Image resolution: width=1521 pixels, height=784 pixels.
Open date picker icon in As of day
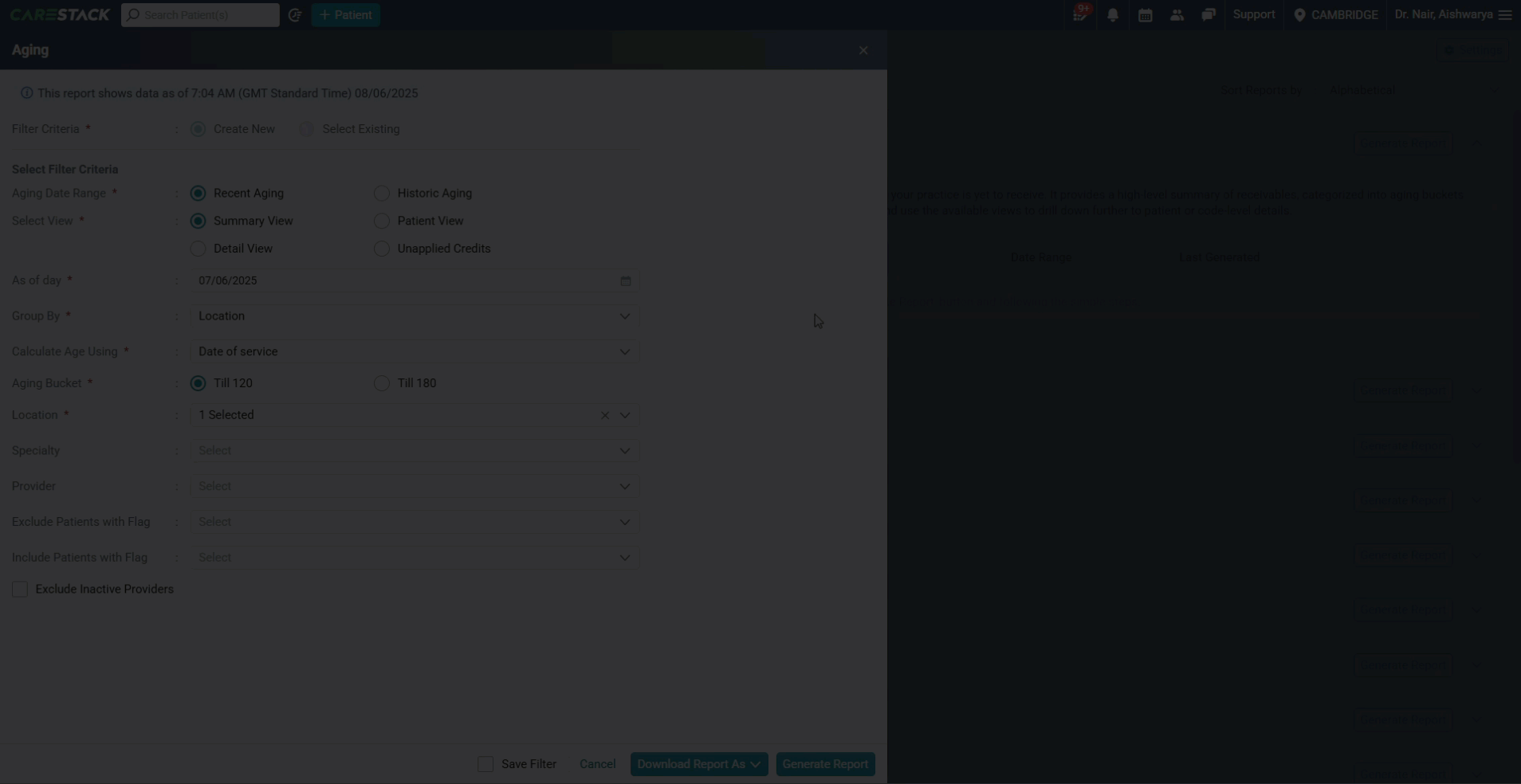(x=626, y=280)
